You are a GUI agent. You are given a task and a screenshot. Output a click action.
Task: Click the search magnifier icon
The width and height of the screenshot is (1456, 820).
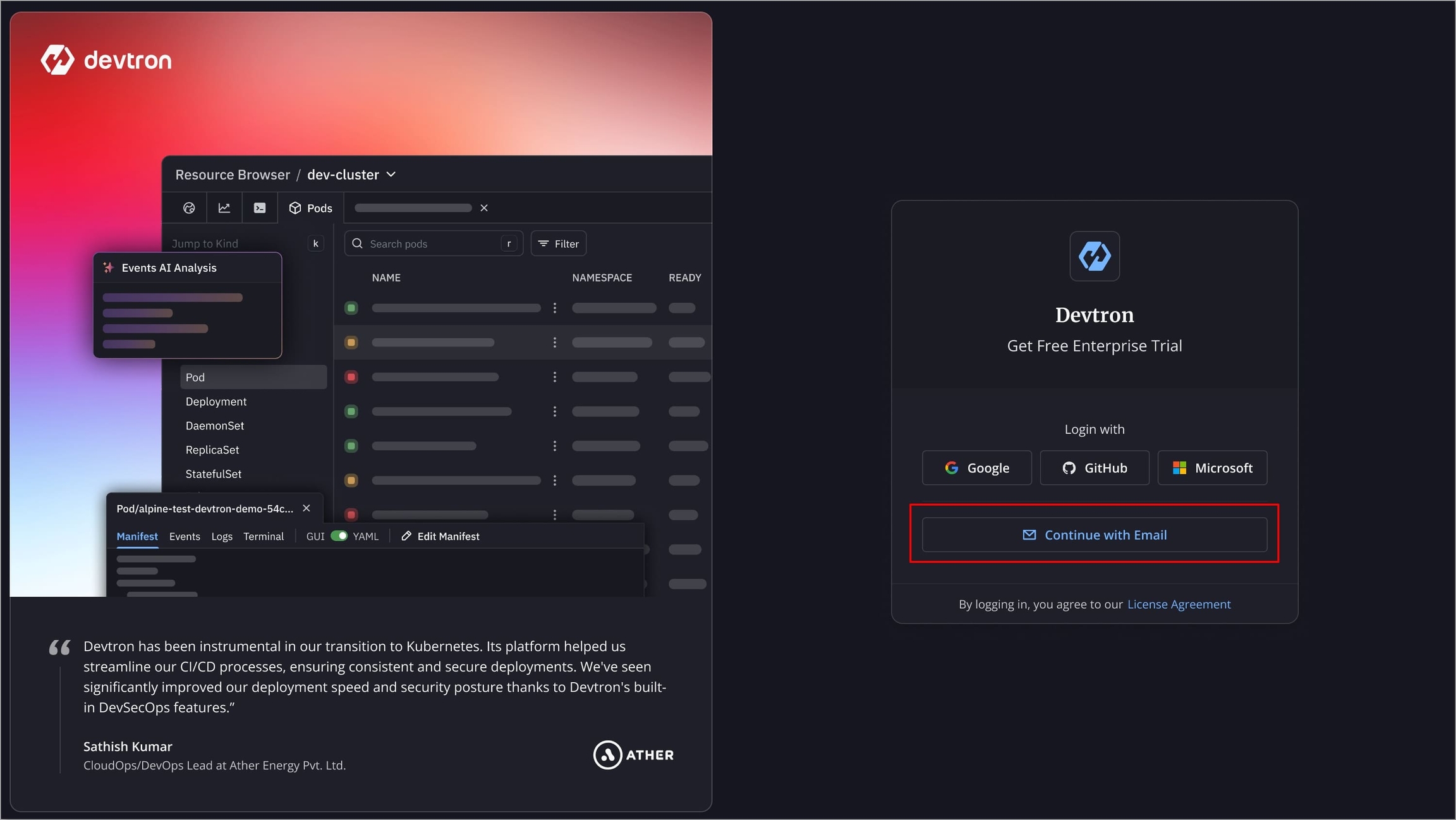[x=357, y=243]
